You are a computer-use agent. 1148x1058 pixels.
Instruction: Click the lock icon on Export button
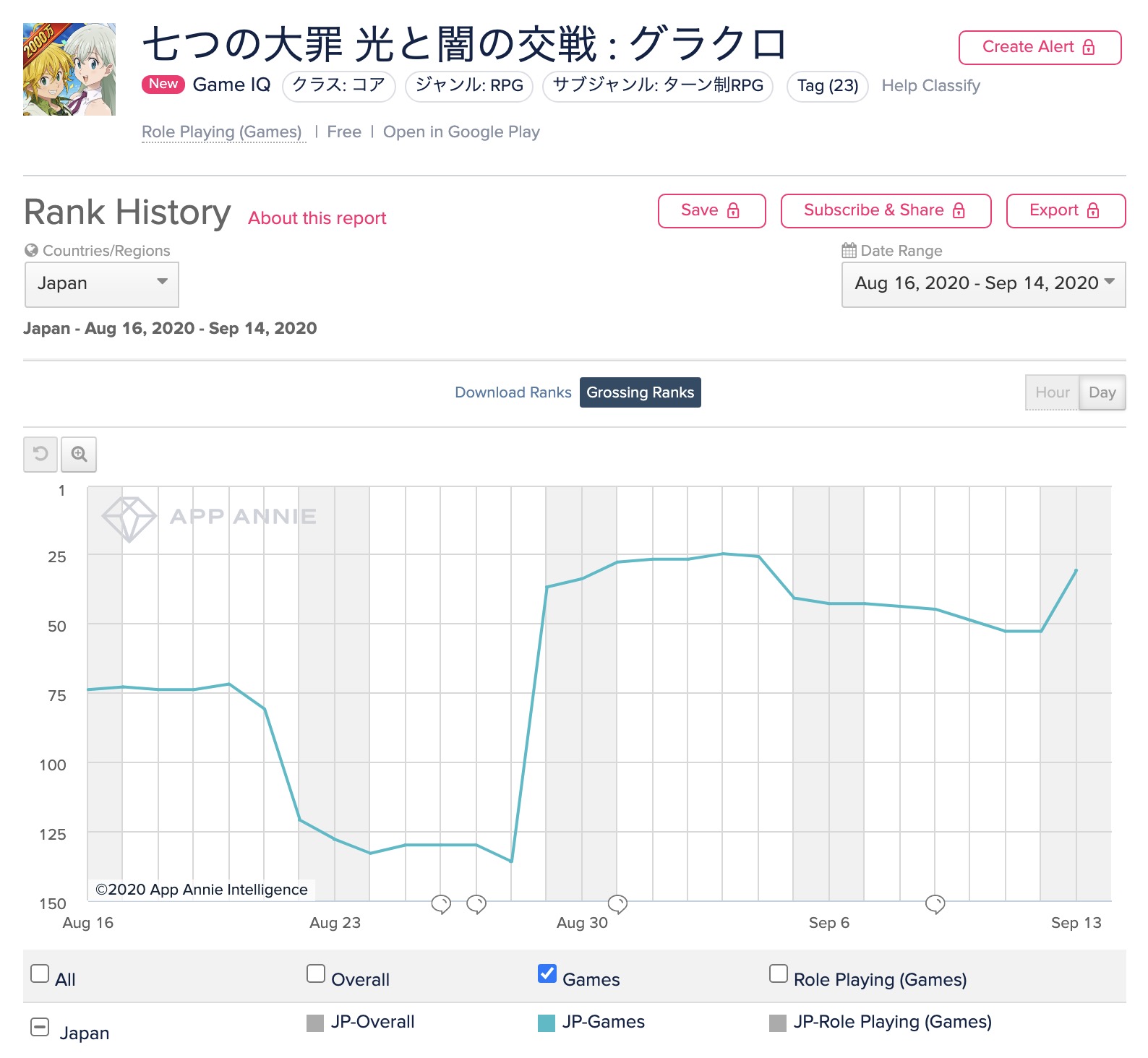point(1093,210)
